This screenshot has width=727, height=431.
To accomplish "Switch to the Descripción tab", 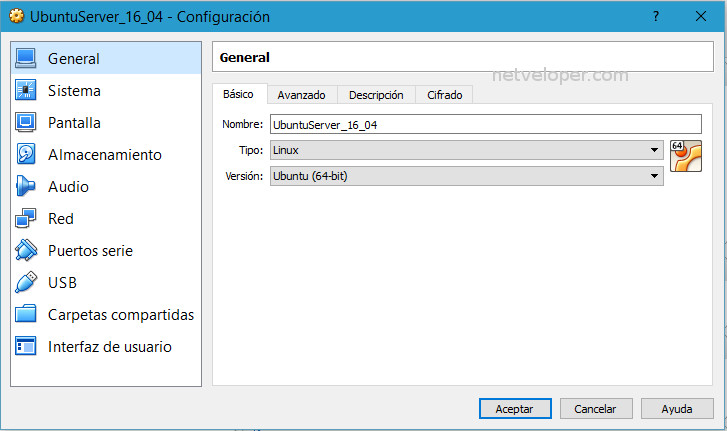I will coord(376,95).
